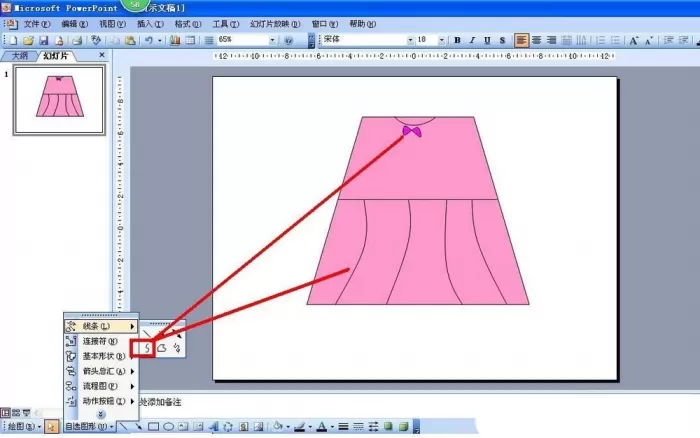Open the zoom 65% dropdown
The height and width of the screenshot is (438, 700).
pyautogui.click(x=272, y=40)
